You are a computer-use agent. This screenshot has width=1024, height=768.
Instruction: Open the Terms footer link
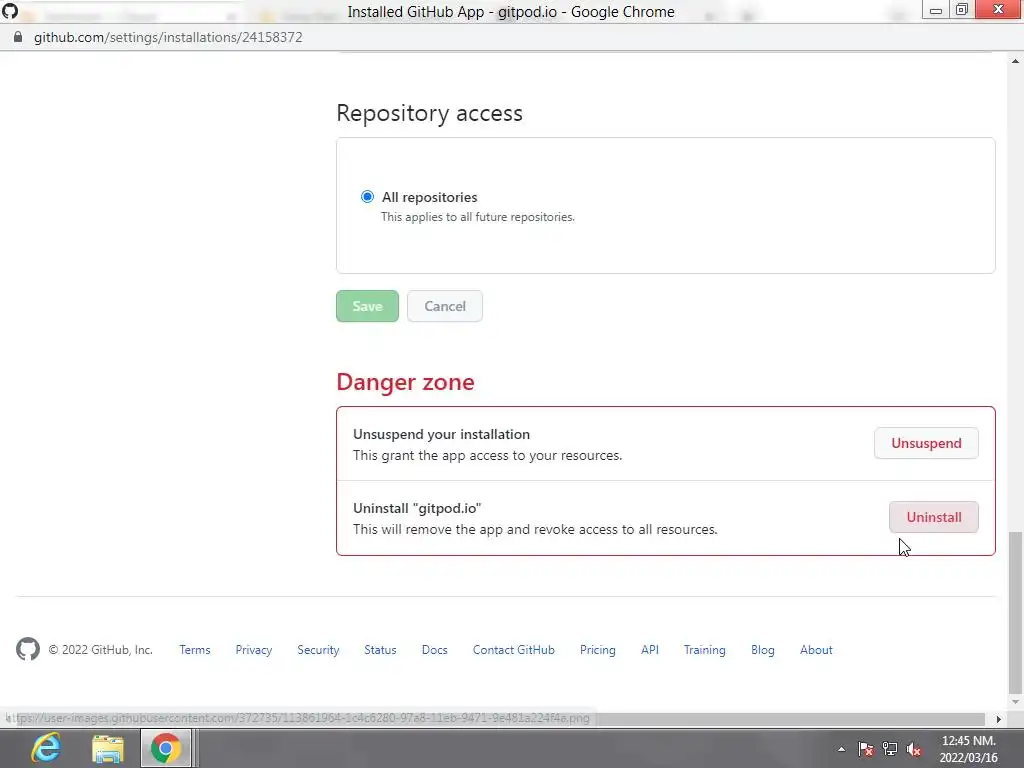195,650
